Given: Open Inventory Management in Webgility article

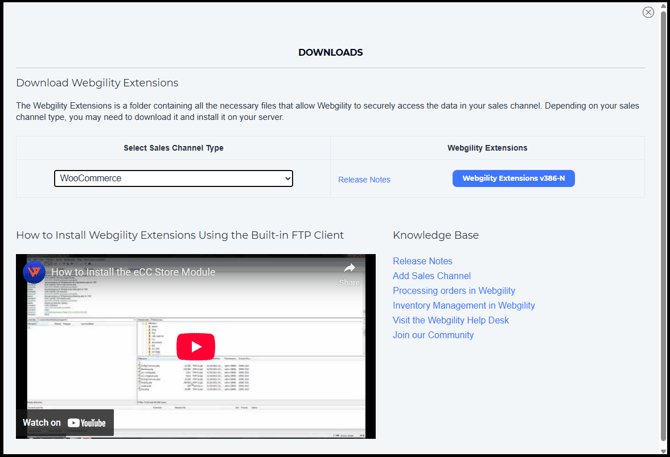Looking at the screenshot, I should [463, 305].
